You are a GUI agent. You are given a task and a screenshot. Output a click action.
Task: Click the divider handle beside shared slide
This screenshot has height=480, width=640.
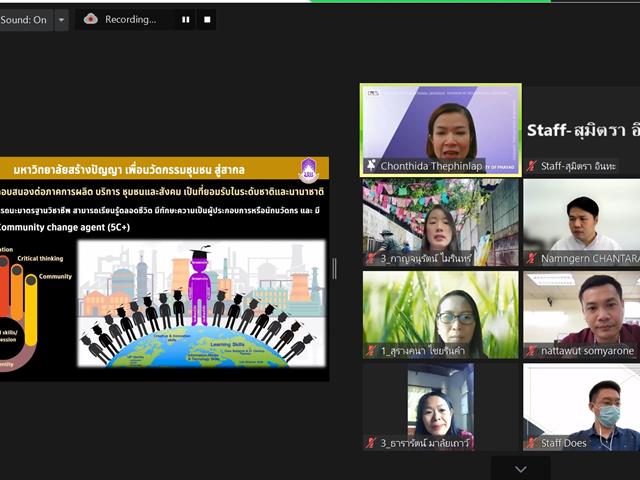click(x=335, y=269)
